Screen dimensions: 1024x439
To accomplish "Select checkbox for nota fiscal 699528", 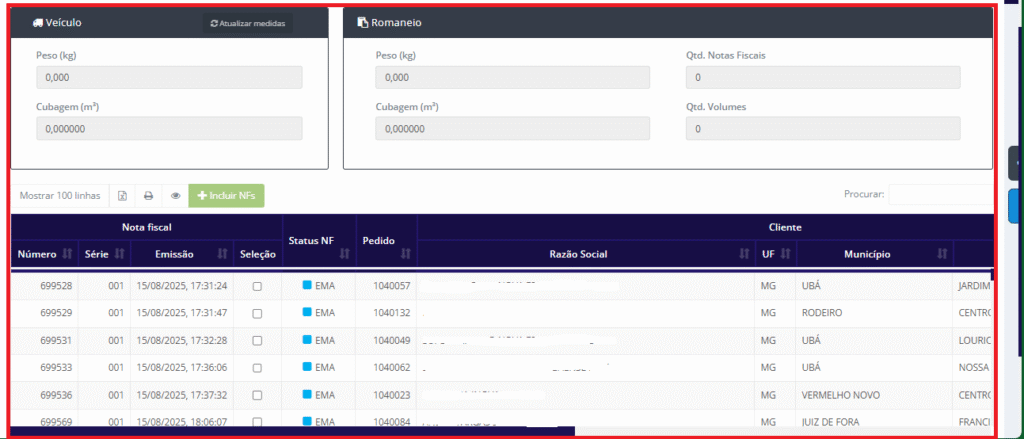I will click(257, 286).
